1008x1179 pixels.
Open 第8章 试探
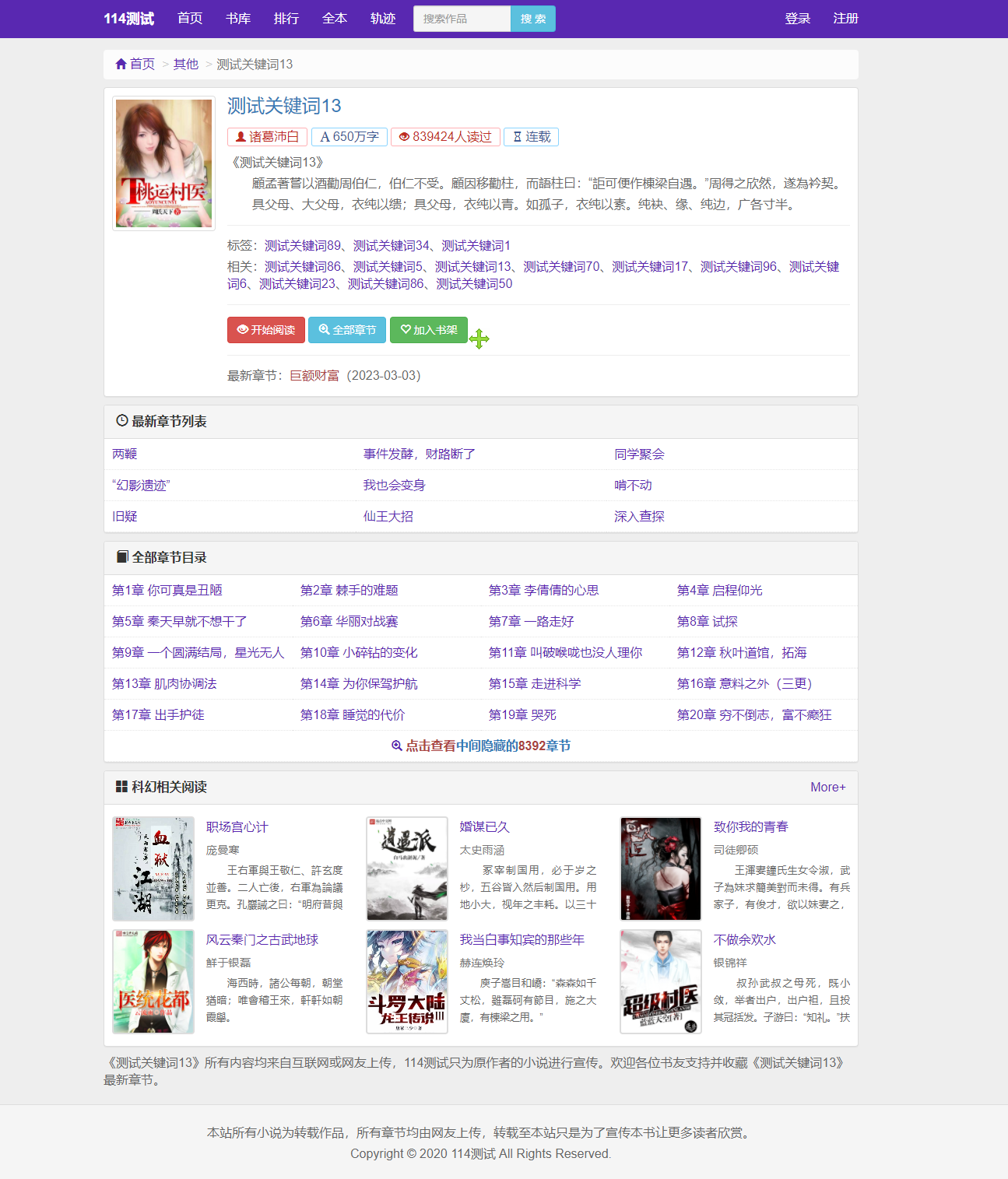click(x=708, y=621)
